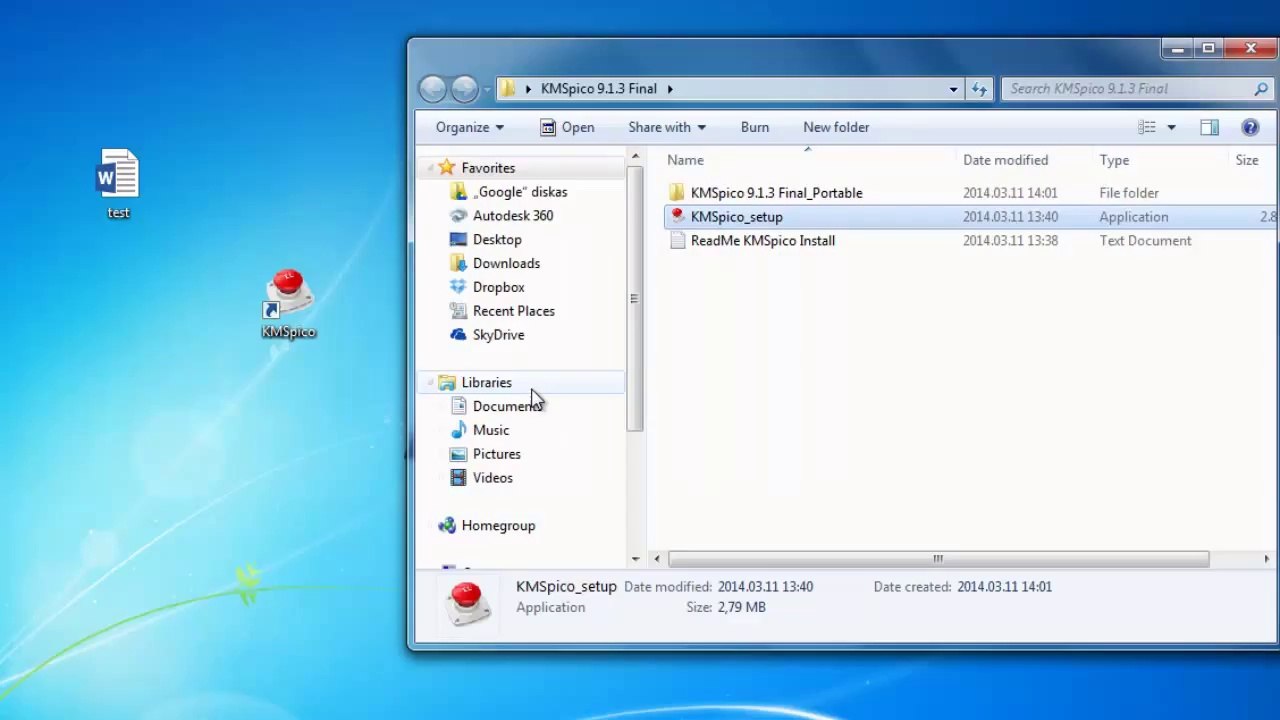Image resolution: width=1280 pixels, height=720 pixels.
Task: Select the Homegroup tree item
Action: coord(498,526)
